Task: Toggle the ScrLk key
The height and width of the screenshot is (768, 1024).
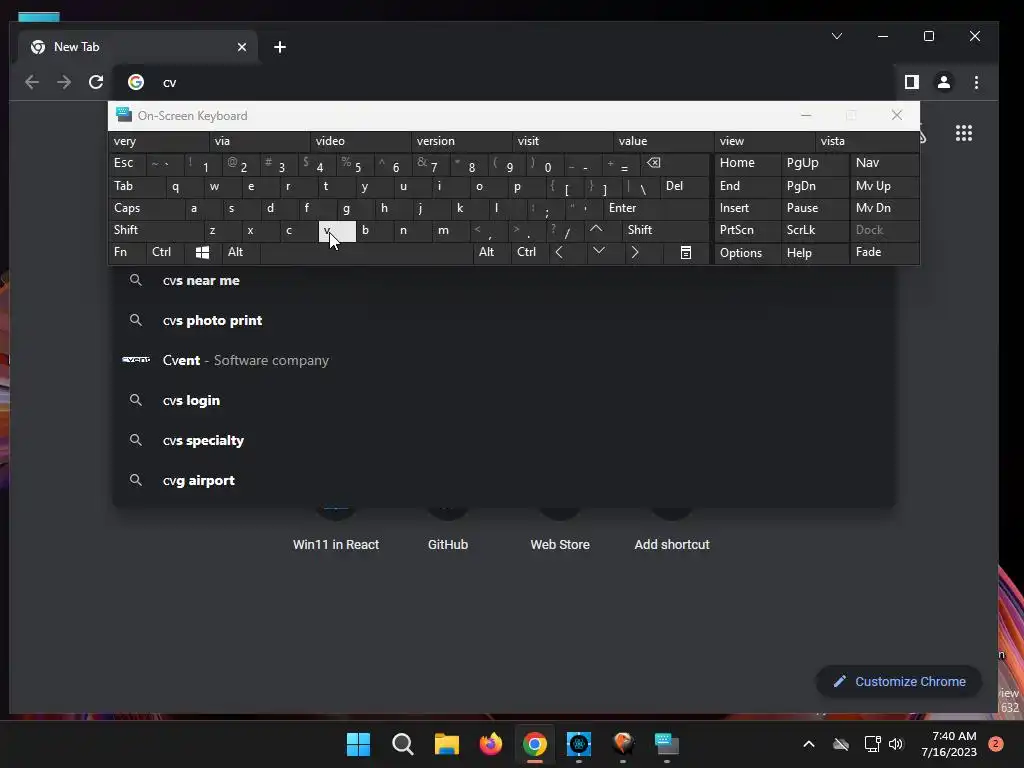Action: coord(814,230)
